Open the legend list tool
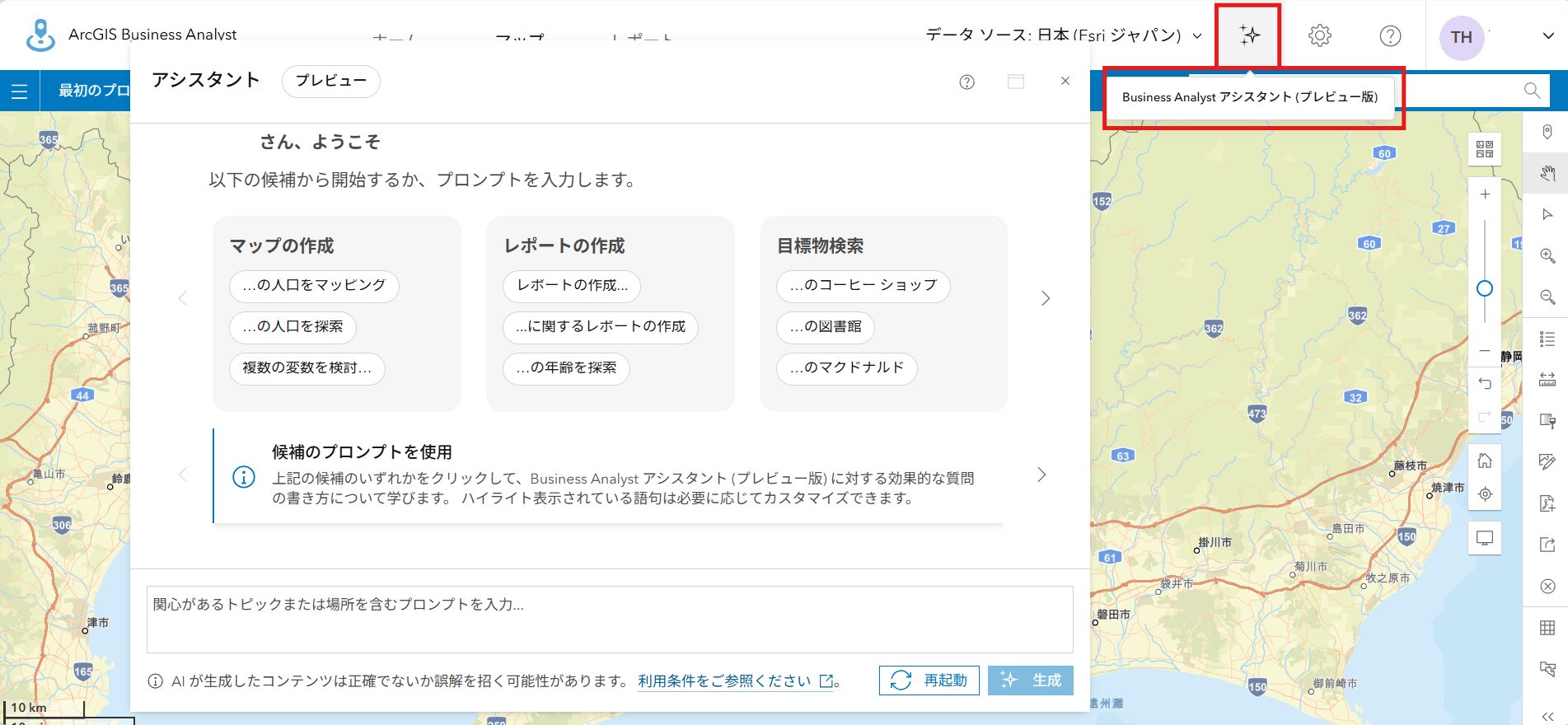Screen dimensions: 1568x725 (1547, 339)
